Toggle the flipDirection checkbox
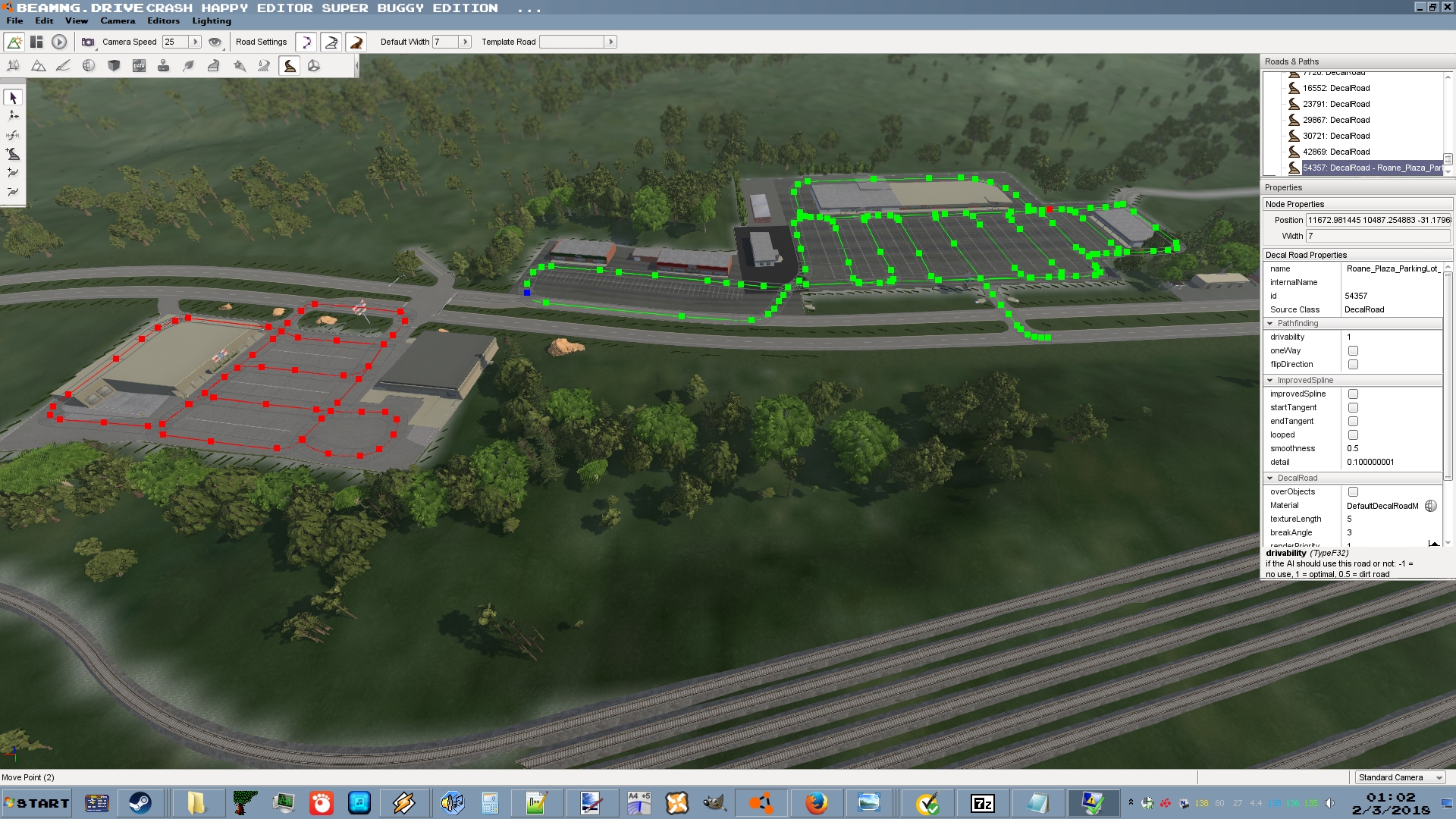 (x=1353, y=364)
